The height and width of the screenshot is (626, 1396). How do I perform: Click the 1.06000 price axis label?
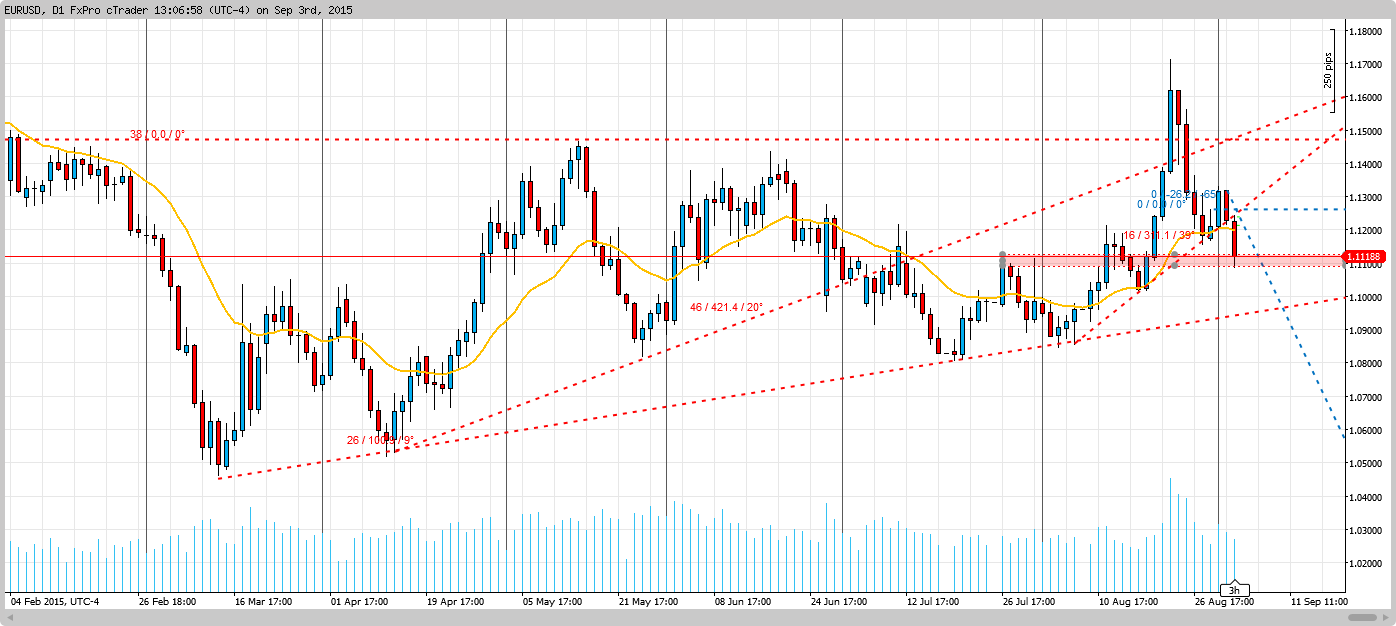pyautogui.click(x=1365, y=431)
